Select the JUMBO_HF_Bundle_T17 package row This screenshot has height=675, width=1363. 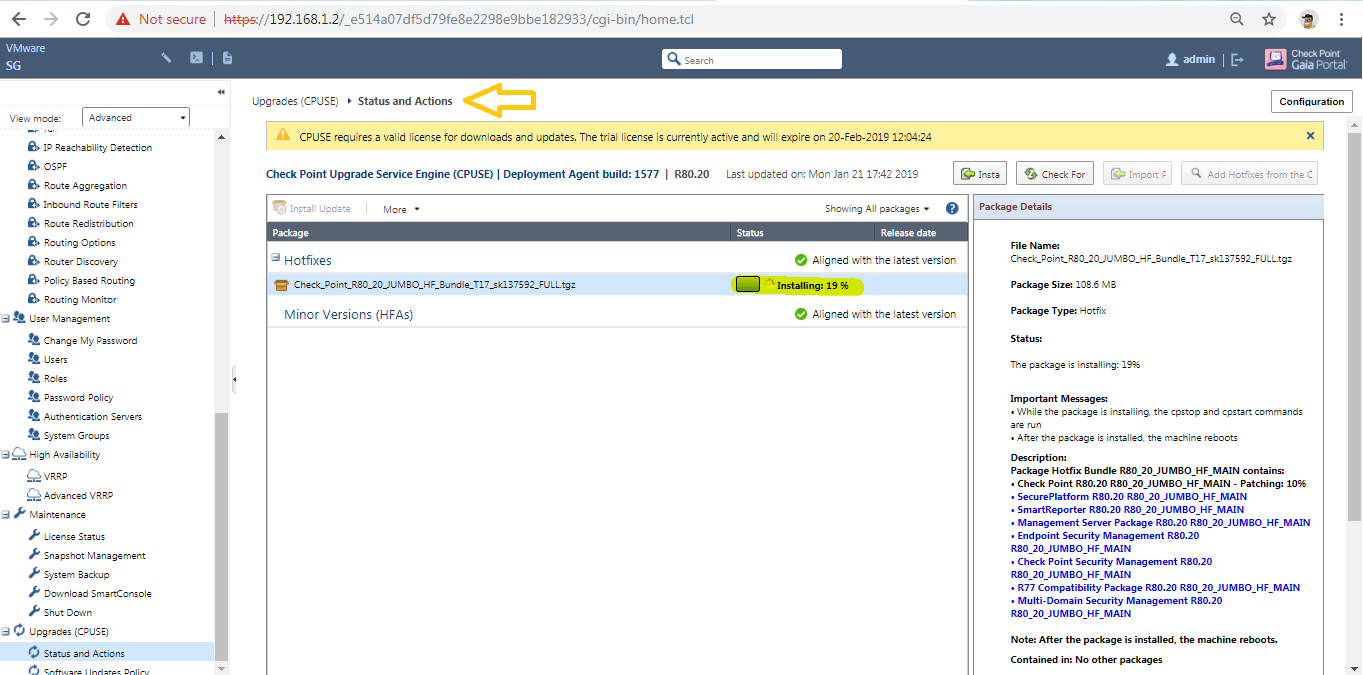(617, 285)
